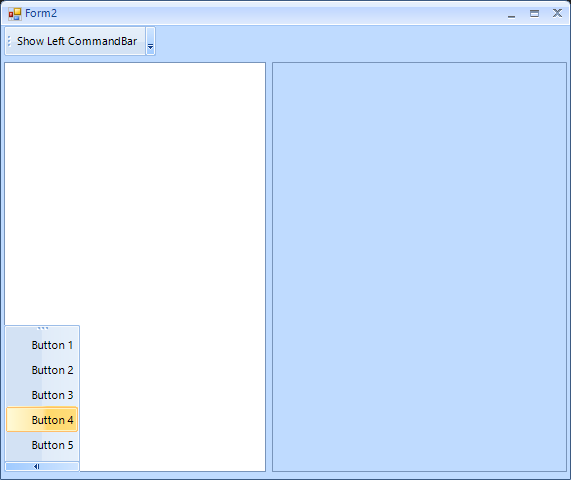Image resolution: width=571 pixels, height=480 pixels.
Task: Click Button 5 item
Action: pos(42,445)
